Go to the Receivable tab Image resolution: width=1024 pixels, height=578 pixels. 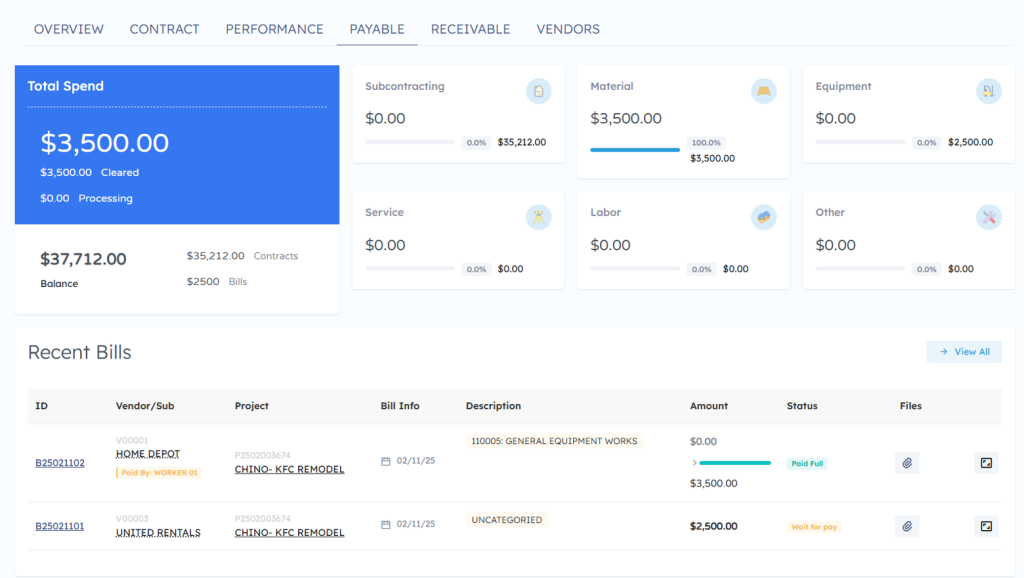pos(470,29)
